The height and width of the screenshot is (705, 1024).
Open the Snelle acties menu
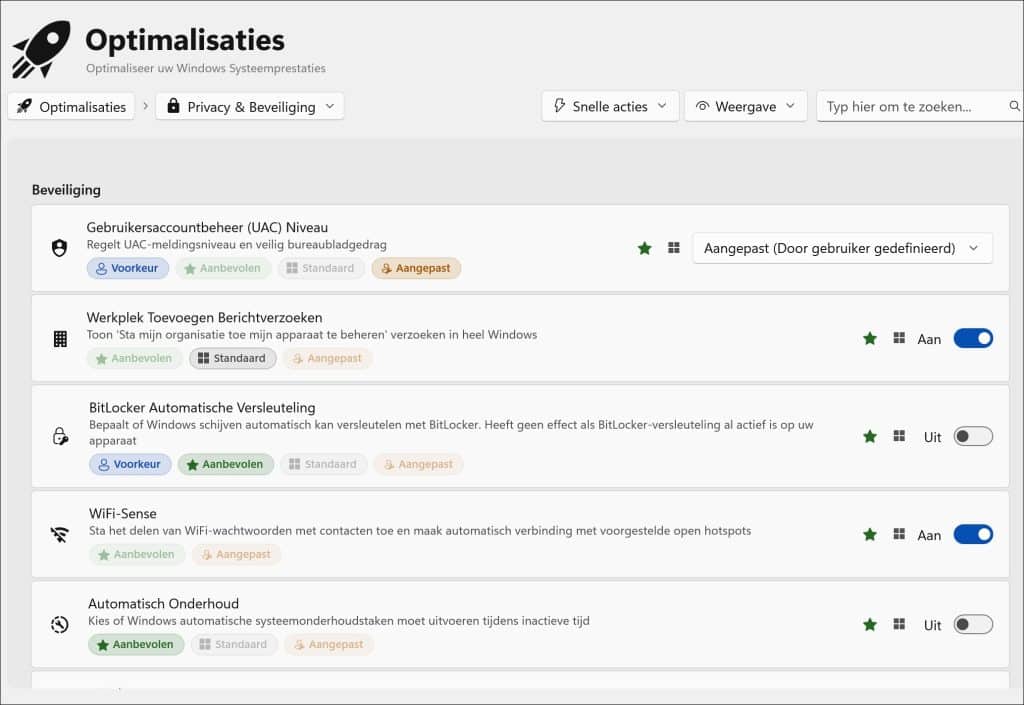[610, 106]
